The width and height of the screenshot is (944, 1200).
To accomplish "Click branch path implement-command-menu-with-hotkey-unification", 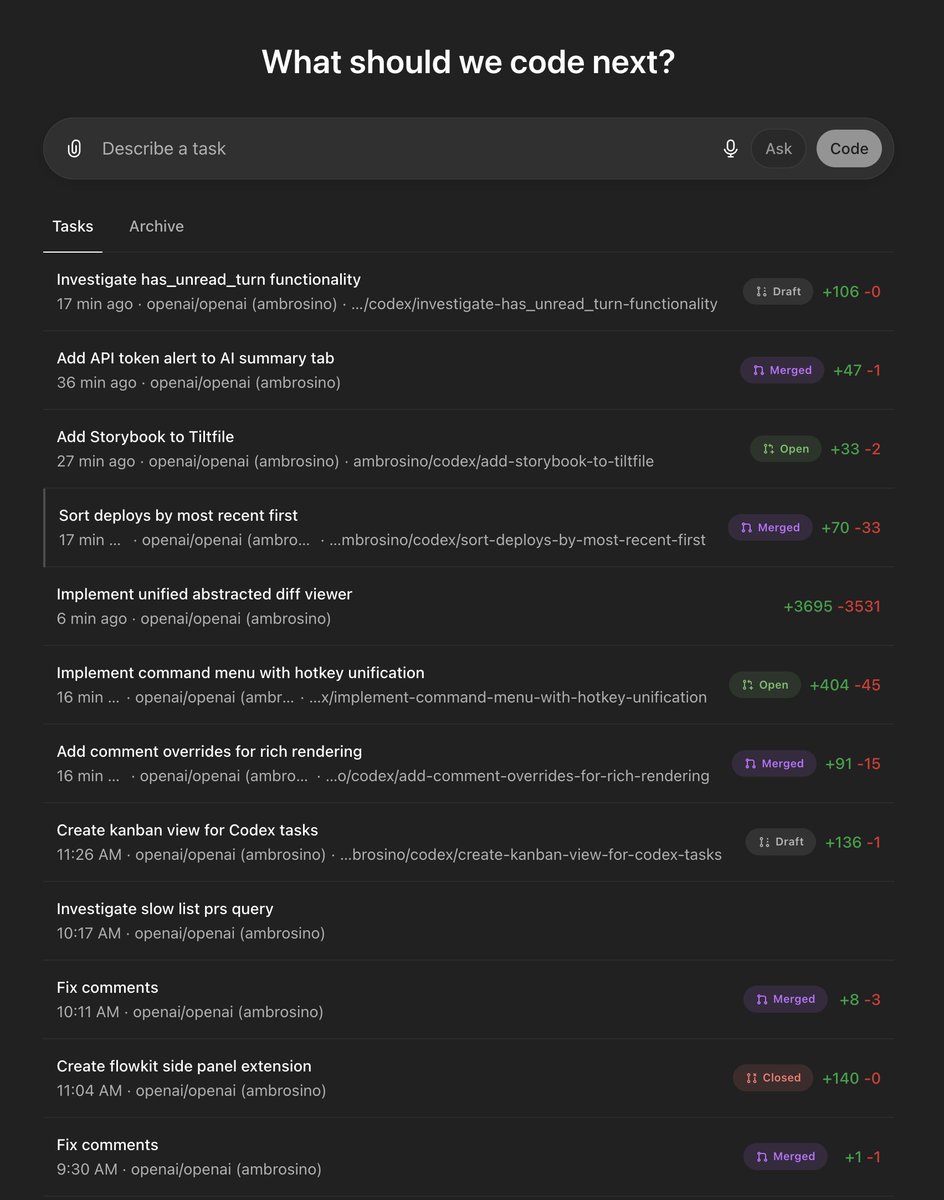I will click(x=507, y=697).
